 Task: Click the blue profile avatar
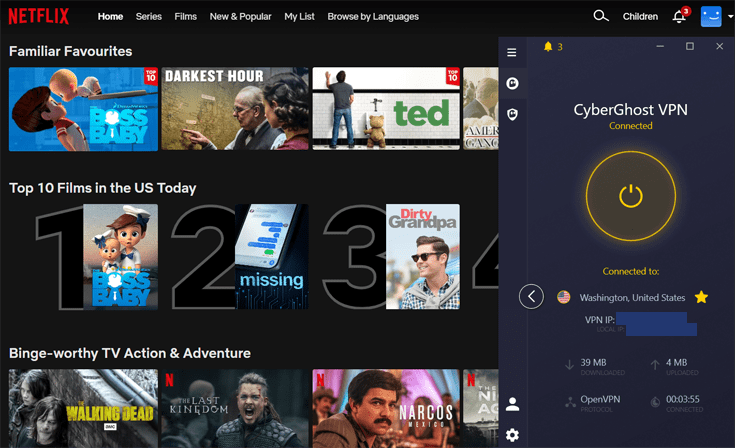tap(711, 16)
